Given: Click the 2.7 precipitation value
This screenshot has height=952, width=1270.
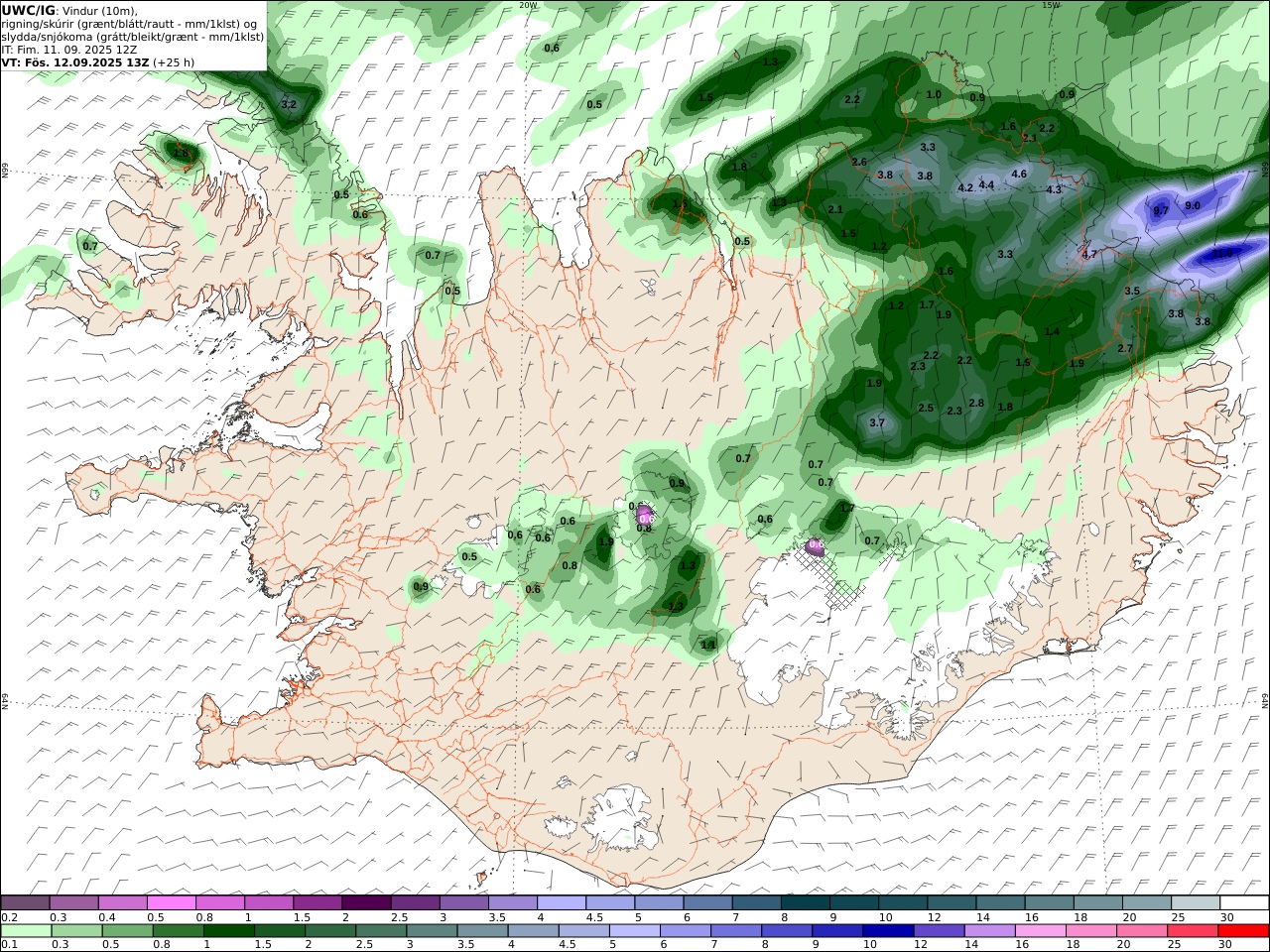Looking at the screenshot, I should point(1125,348).
